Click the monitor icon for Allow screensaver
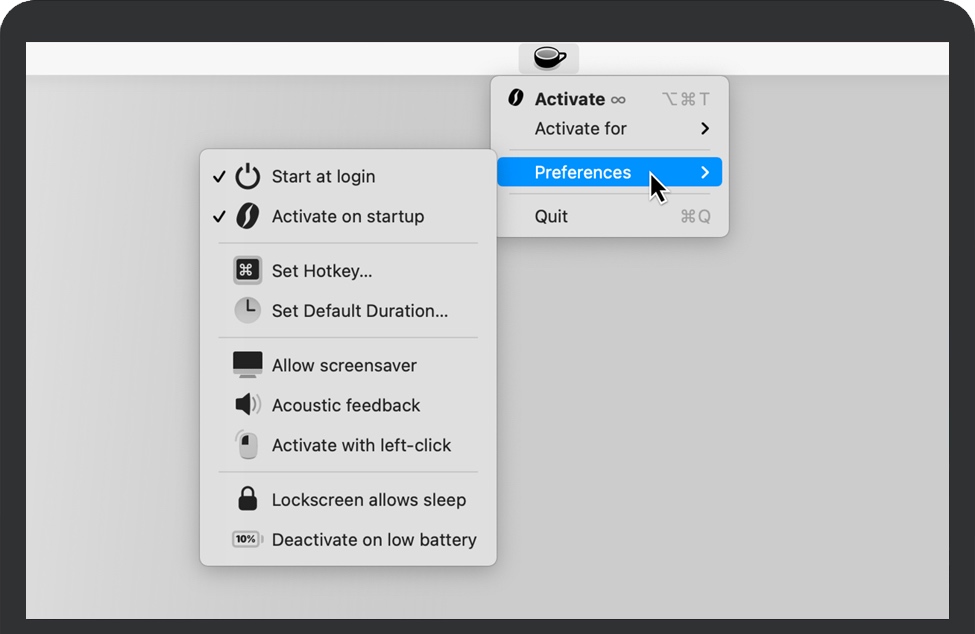 tap(247, 365)
